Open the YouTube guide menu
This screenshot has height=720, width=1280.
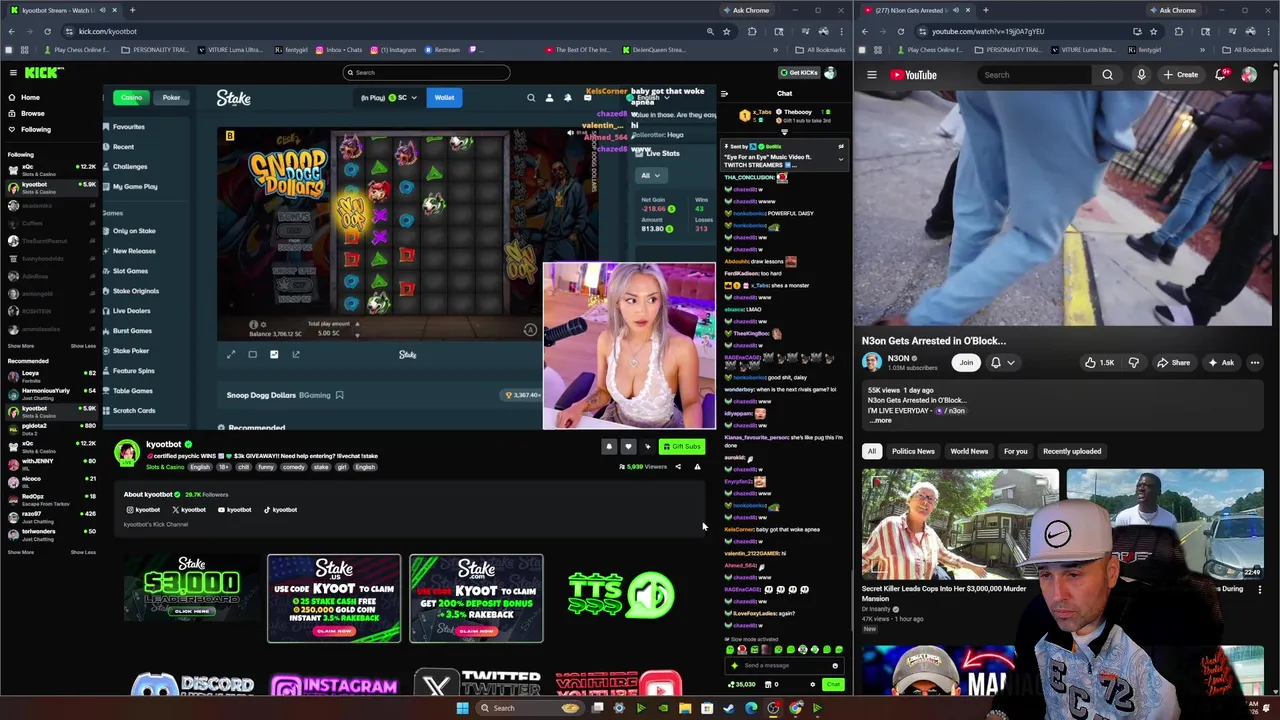872,75
